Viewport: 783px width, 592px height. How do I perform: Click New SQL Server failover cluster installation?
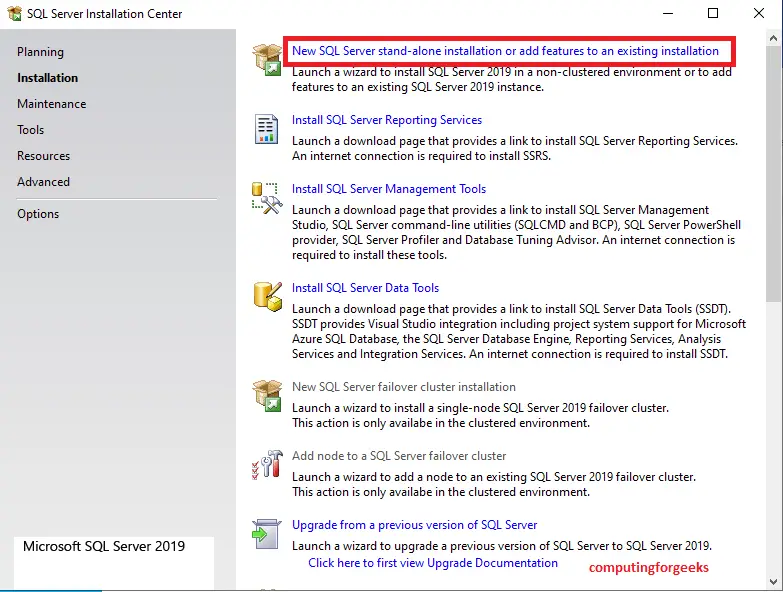(403, 387)
